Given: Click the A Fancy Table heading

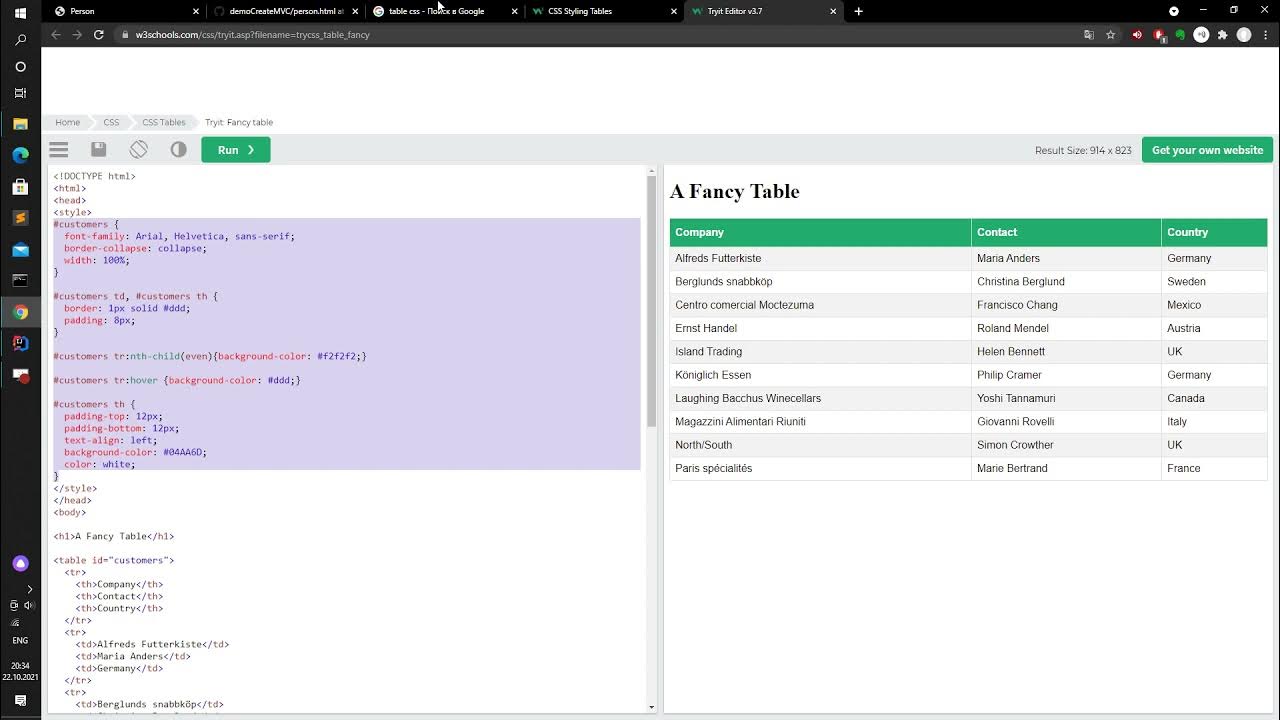Looking at the screenshot, I should (x=734, y=191).
